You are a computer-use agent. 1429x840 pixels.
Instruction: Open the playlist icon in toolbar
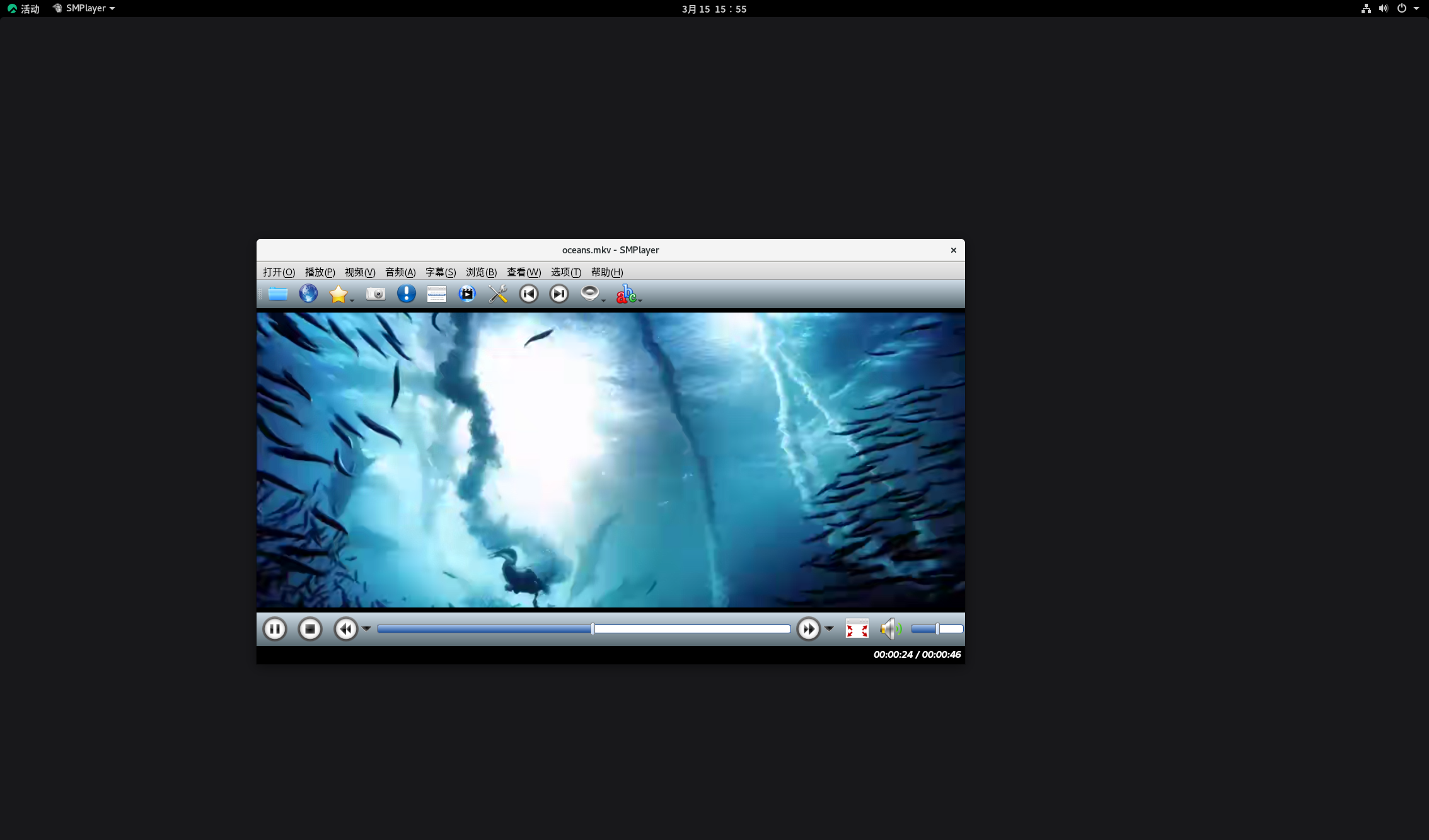pyautogui.click(x=436, y=294)
